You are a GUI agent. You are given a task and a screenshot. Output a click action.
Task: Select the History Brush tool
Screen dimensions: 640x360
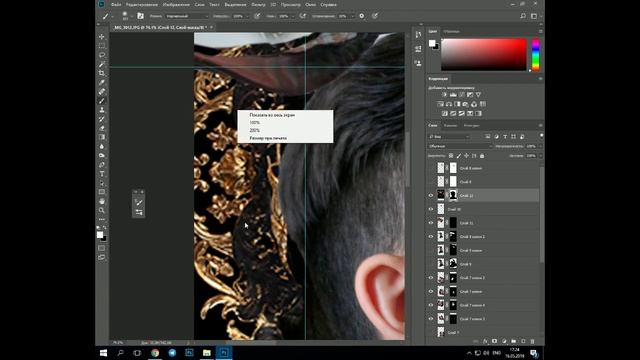click(x=102, y=119)
